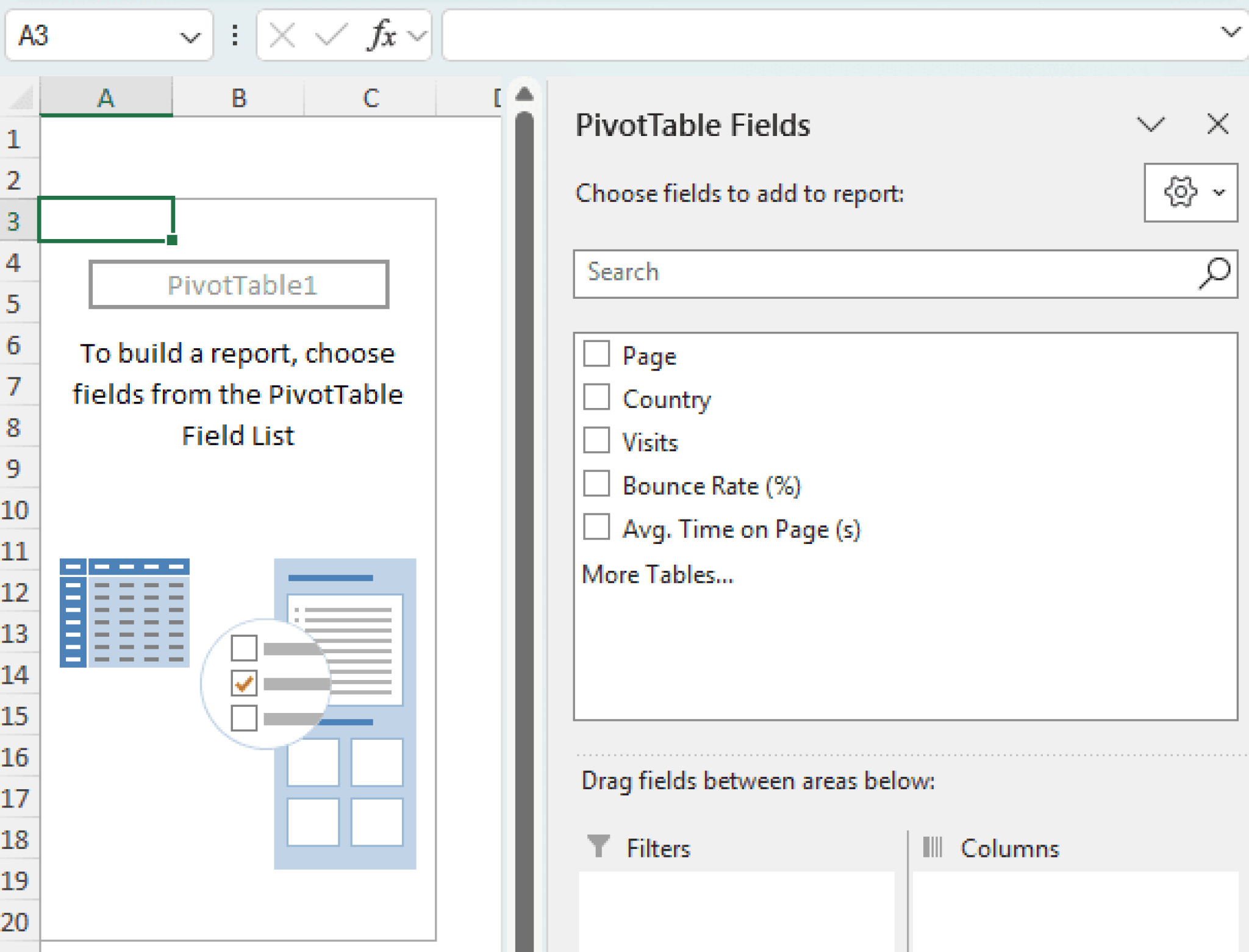This screenshot has height=952, width=1249.
Task: Close the PivotTable Fields pane
Action: (x=1218, y=124)
